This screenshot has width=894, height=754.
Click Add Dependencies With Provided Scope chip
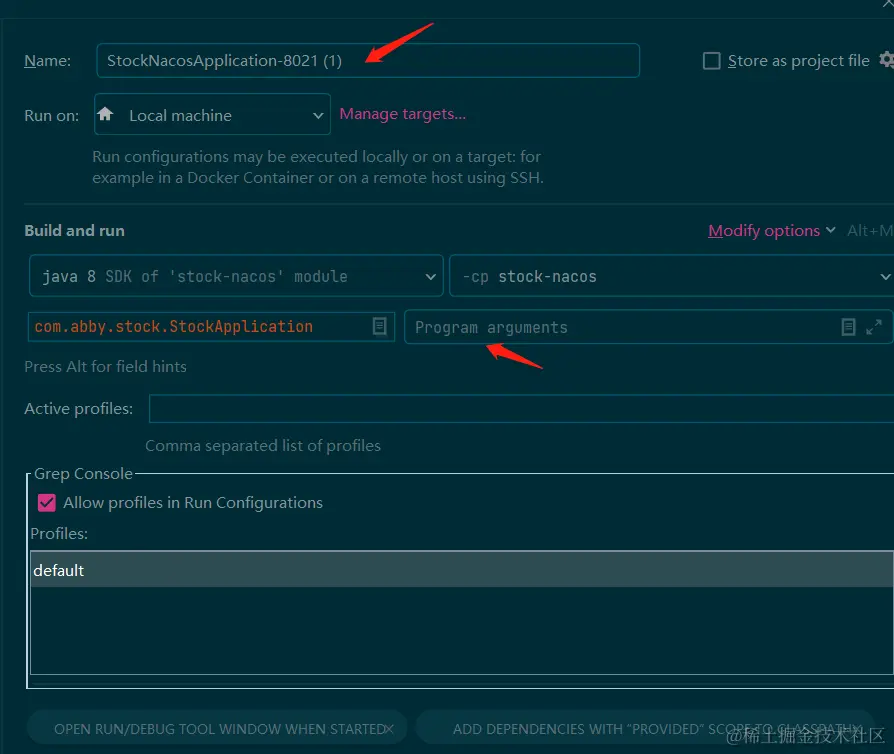click(x=645, y=727)
